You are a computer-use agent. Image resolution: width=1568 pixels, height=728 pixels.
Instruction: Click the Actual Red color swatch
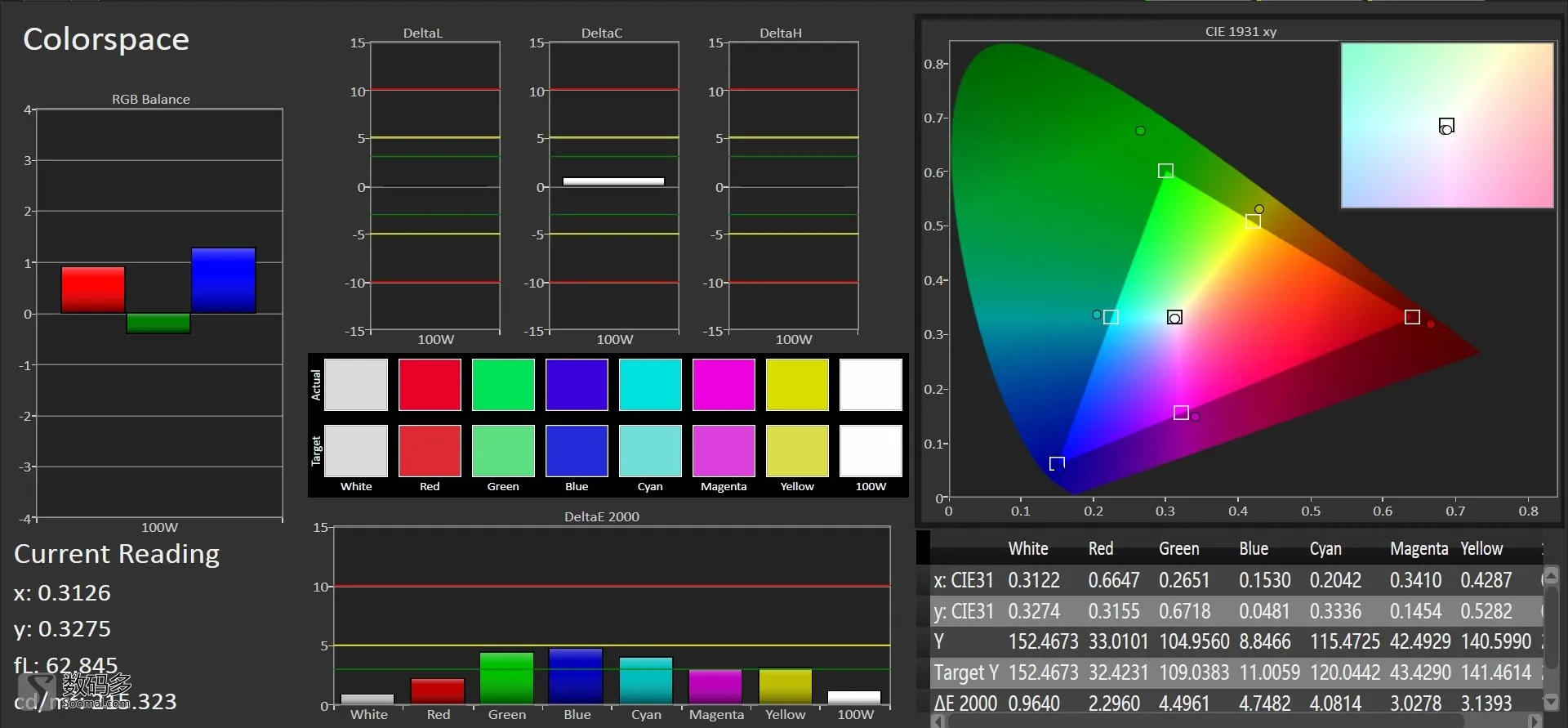[x=430, y=385]
